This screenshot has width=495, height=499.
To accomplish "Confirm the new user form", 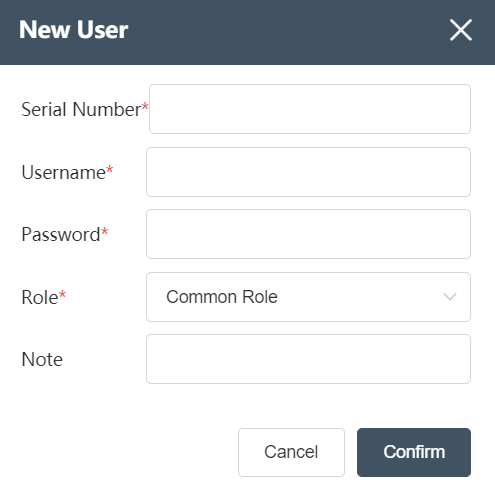I will 414,452.
